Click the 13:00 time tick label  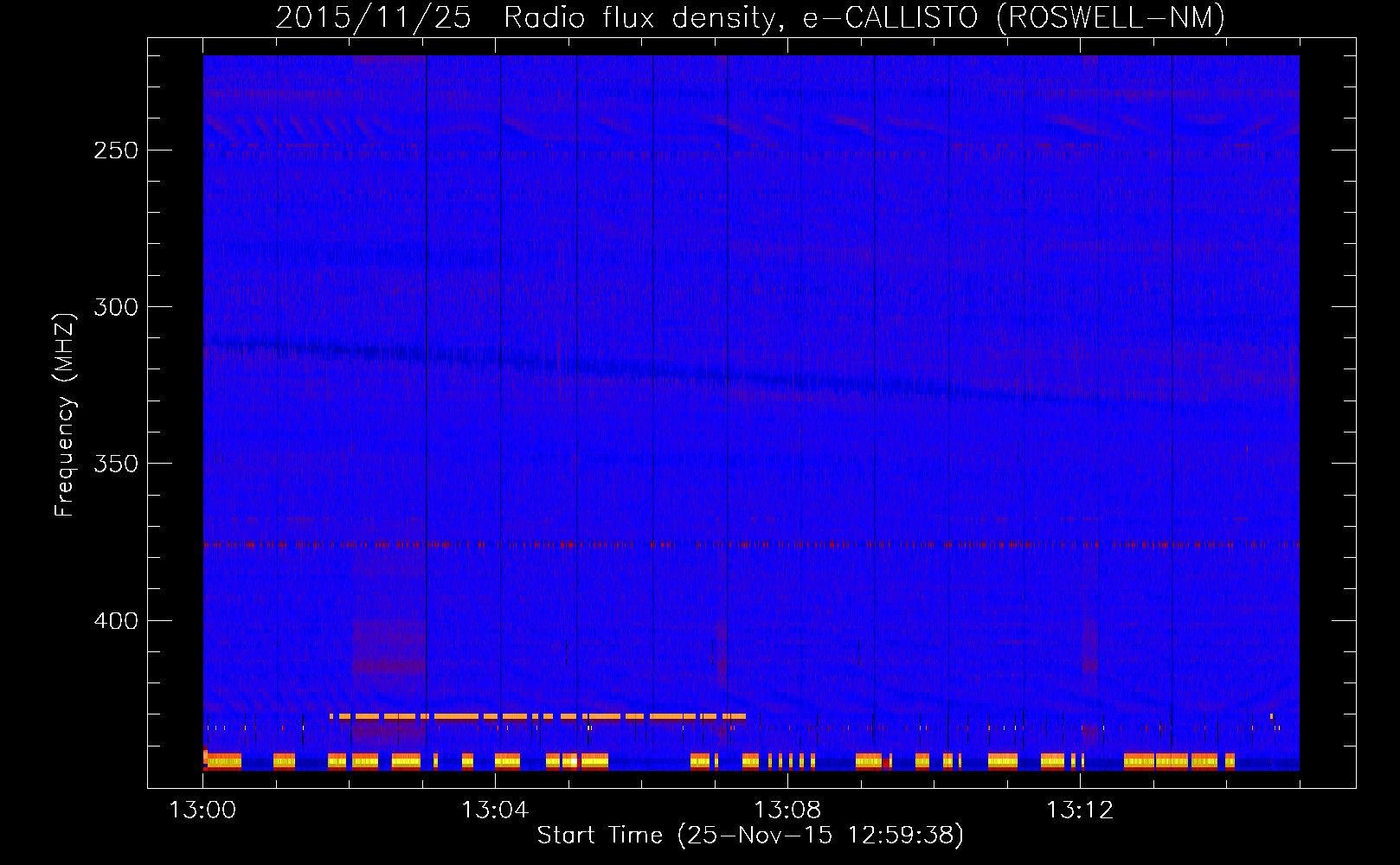pyautogui.click(x=202, y=811)
